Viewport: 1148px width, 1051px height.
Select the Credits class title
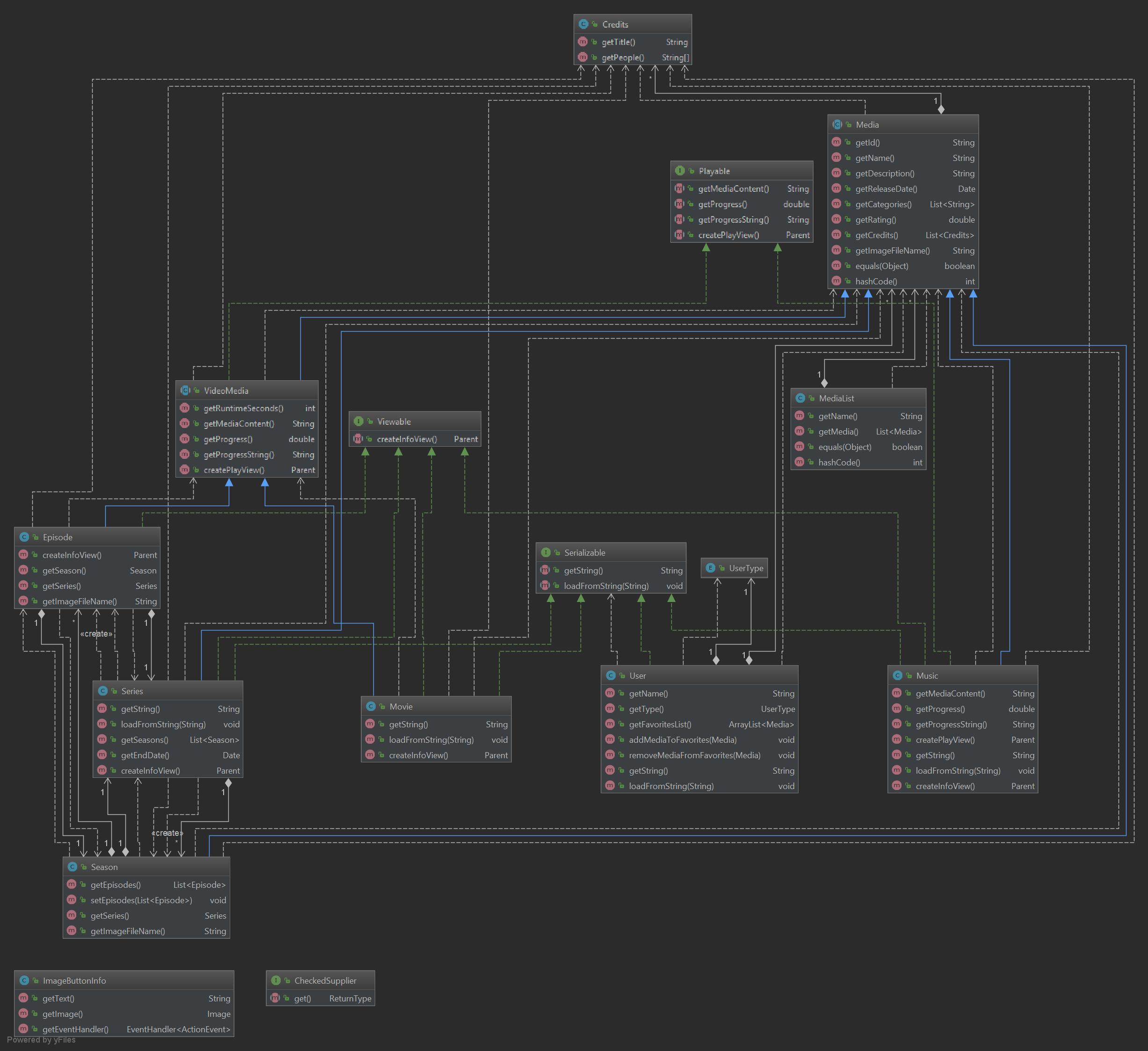coord(615,24)
